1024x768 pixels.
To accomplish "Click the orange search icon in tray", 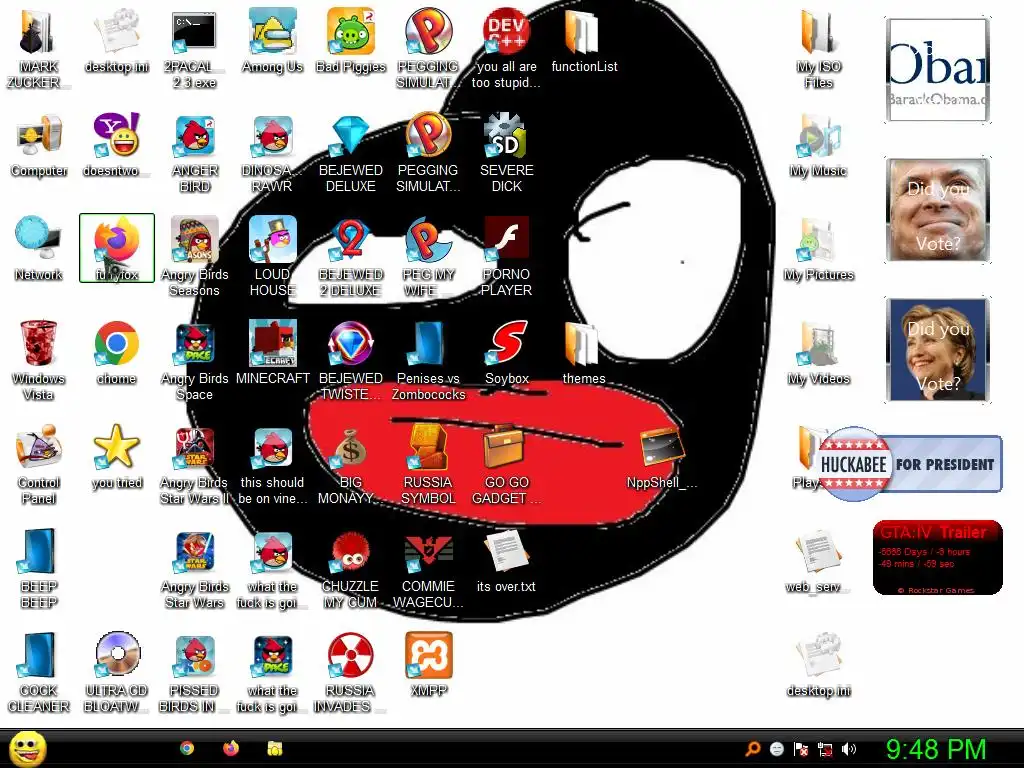I will (x=753, y=748).
